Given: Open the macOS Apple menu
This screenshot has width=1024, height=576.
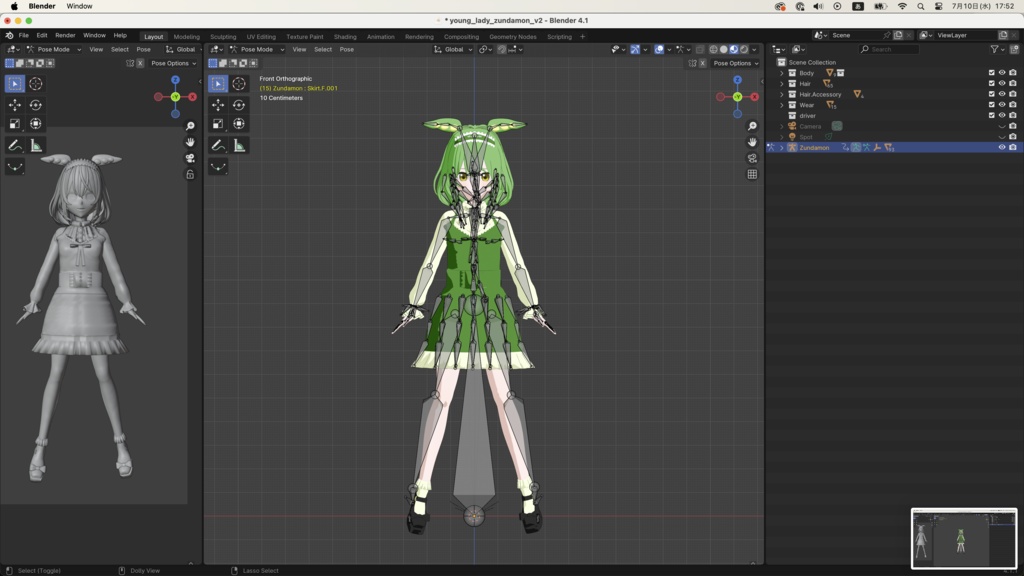Looking at the screenshot, I should pyautogui.click(x=14, y=7).
